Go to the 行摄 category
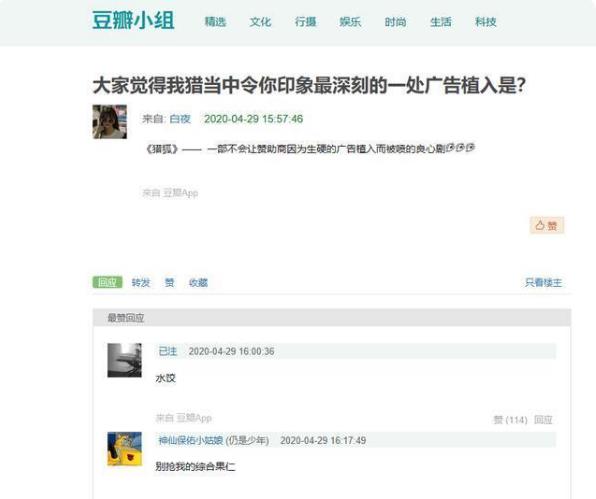Screen dimensions: 596x499 [x=306, y=22]
